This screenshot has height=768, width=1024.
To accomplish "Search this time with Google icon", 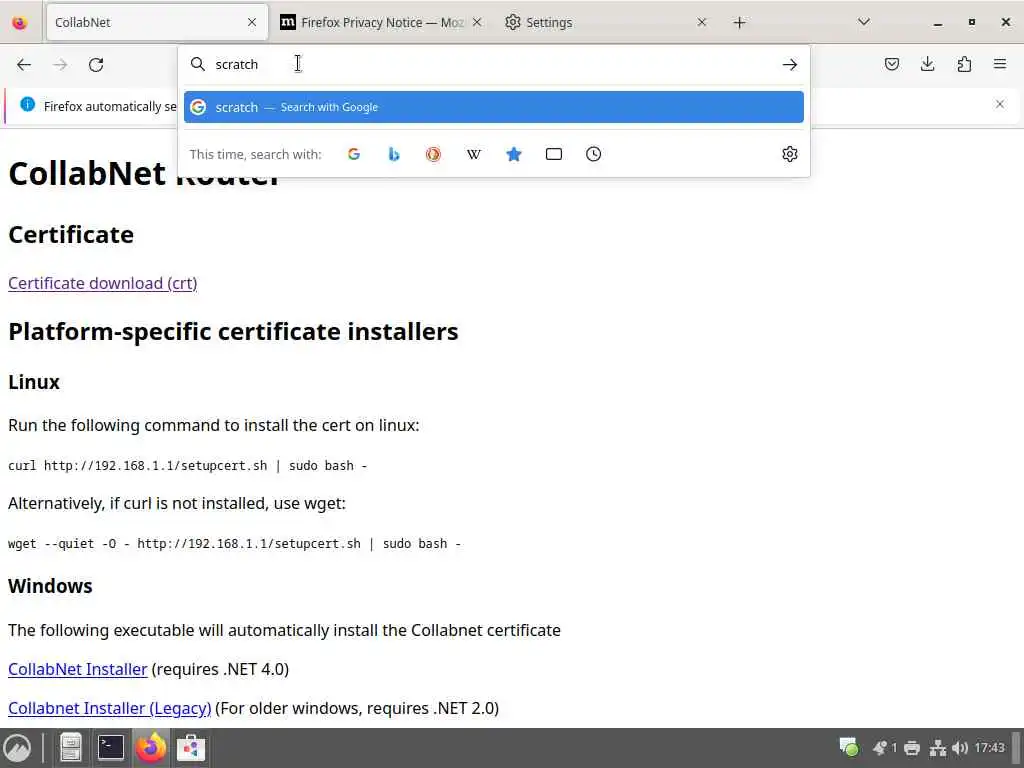I will (x=354, y=154).
